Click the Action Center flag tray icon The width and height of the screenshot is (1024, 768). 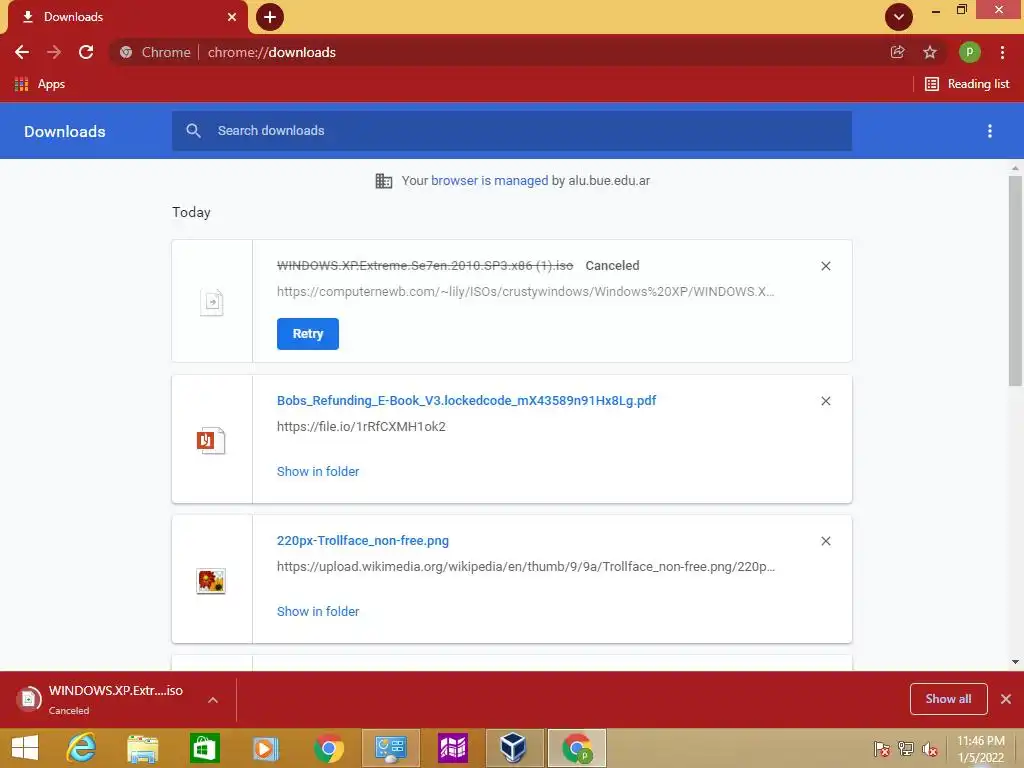click(882, 749)
